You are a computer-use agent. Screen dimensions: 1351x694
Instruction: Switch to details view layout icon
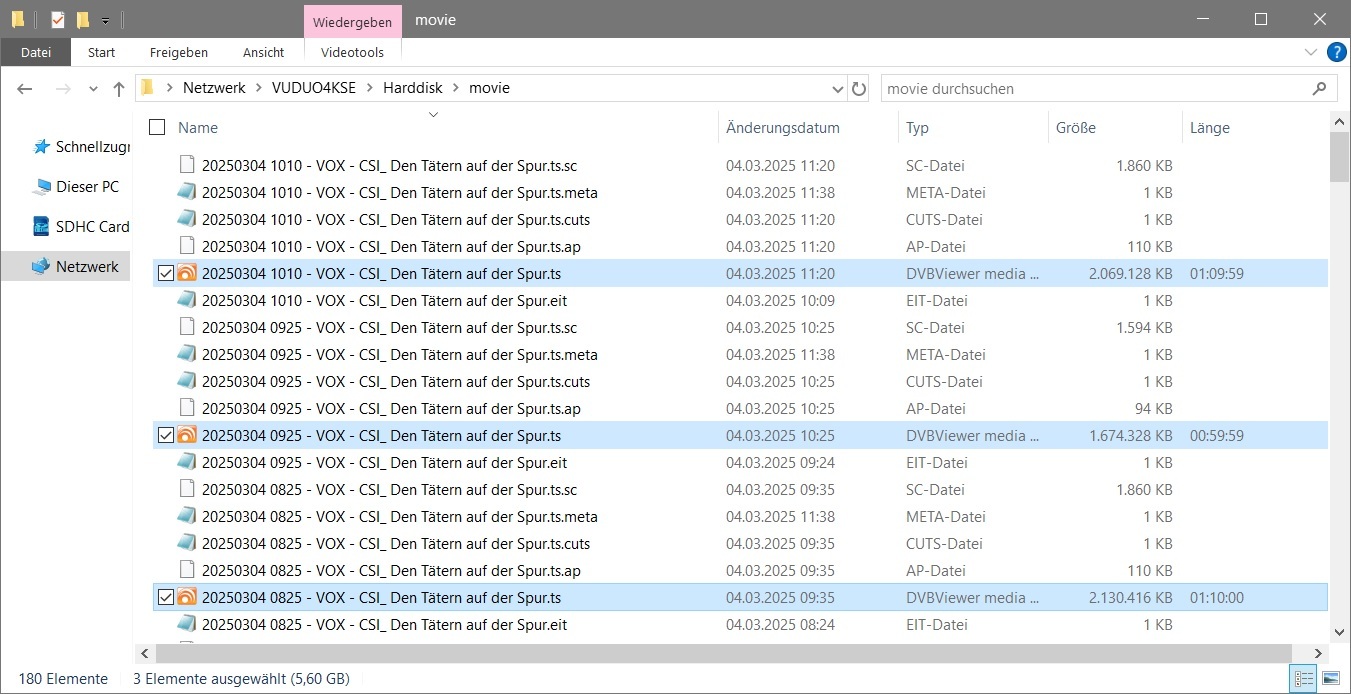coord(1304,679)
